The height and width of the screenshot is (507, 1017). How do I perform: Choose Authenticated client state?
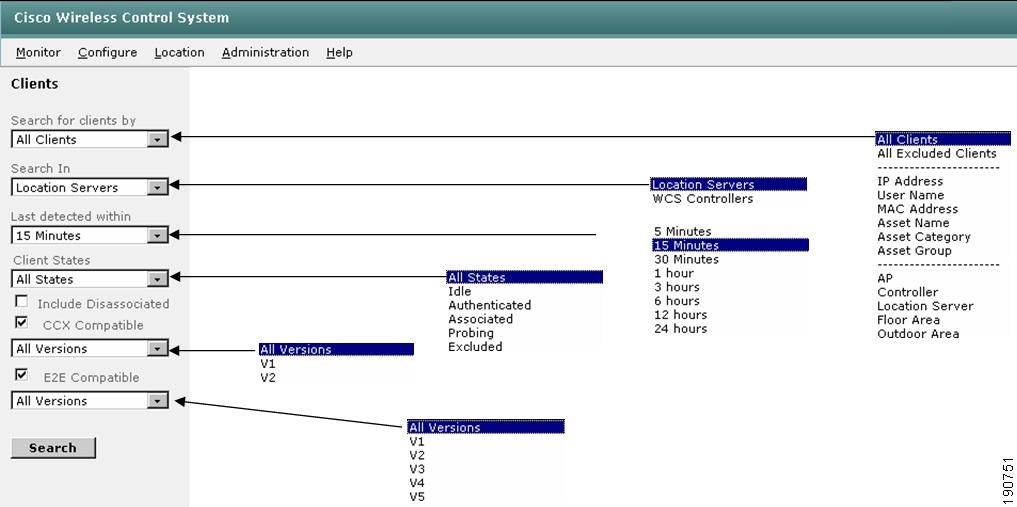pos(490,305)
